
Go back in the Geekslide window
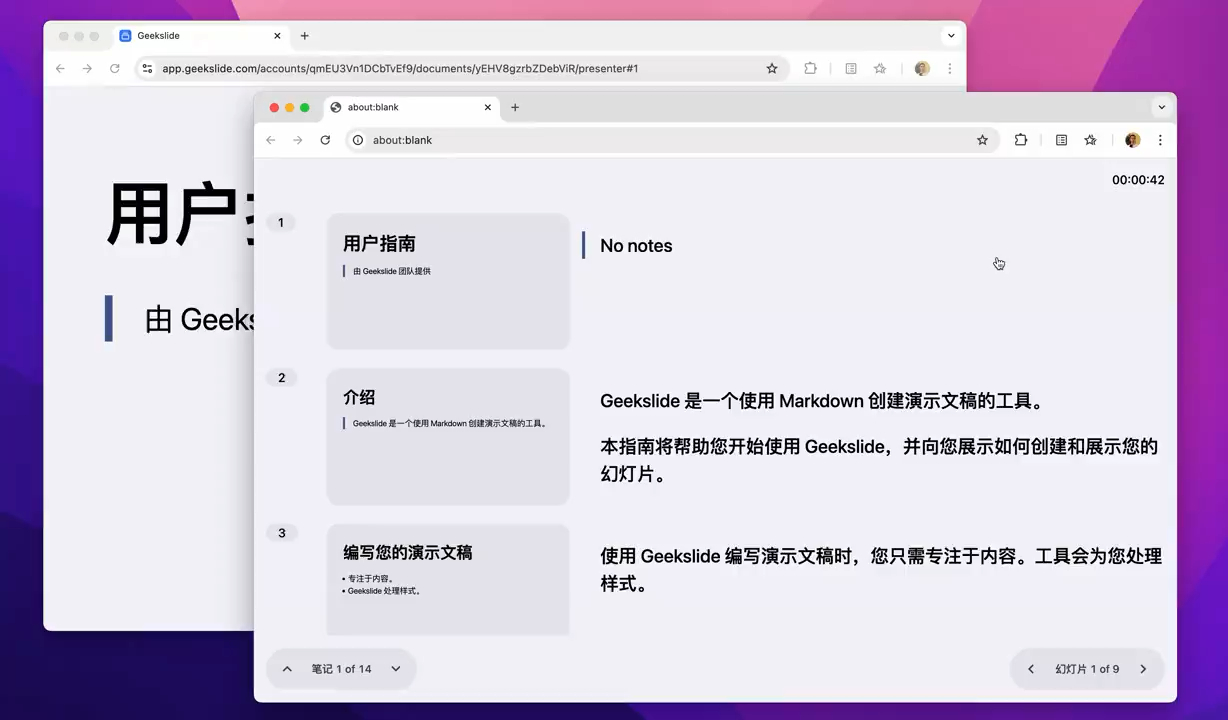click(60, 69)
